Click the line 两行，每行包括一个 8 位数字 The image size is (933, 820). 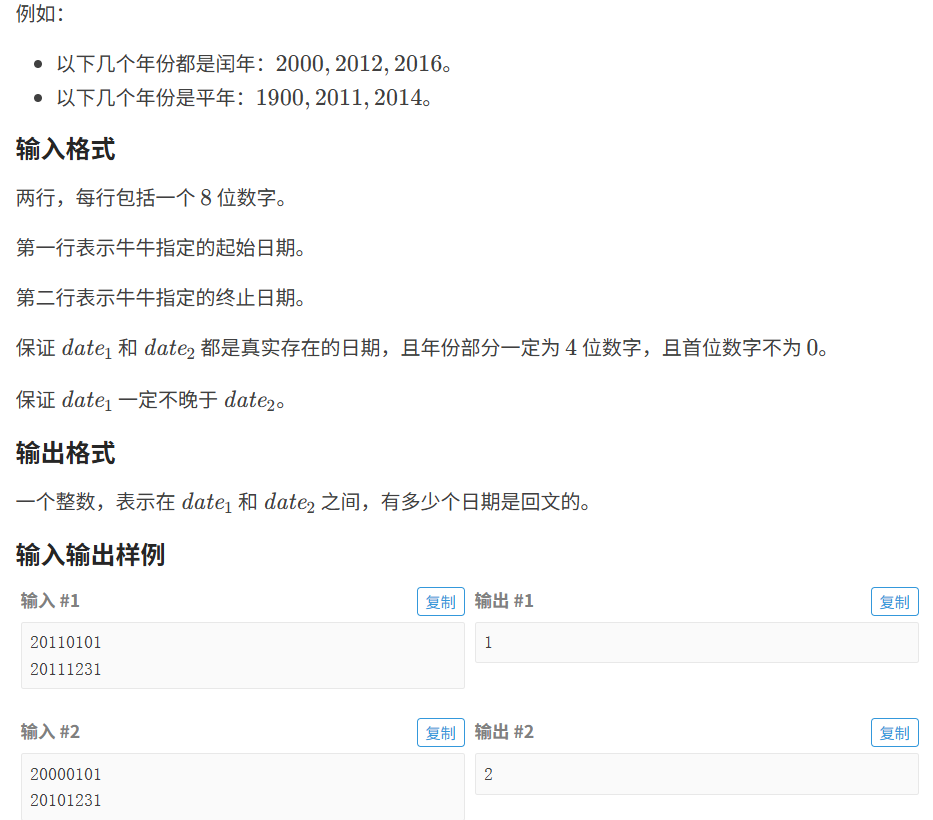click(x=151, y=198)
